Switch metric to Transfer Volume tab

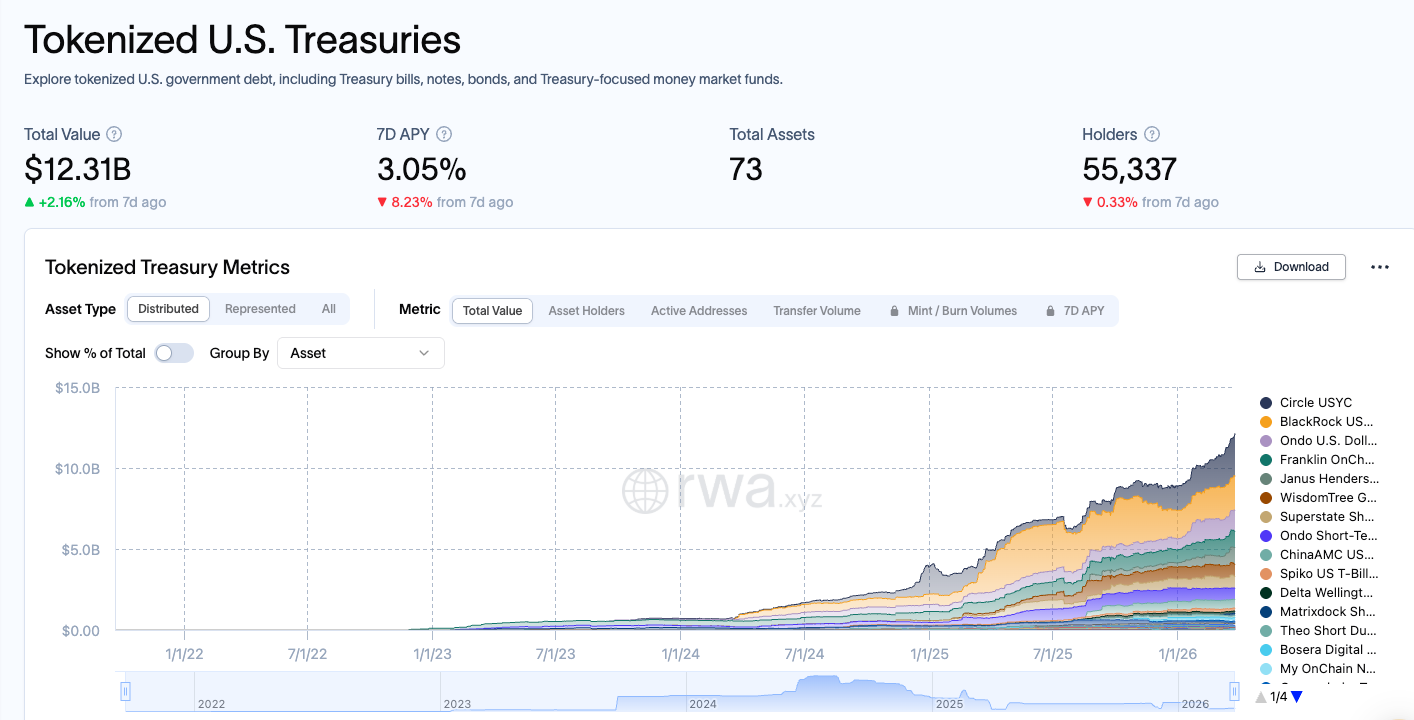[816, 311]
